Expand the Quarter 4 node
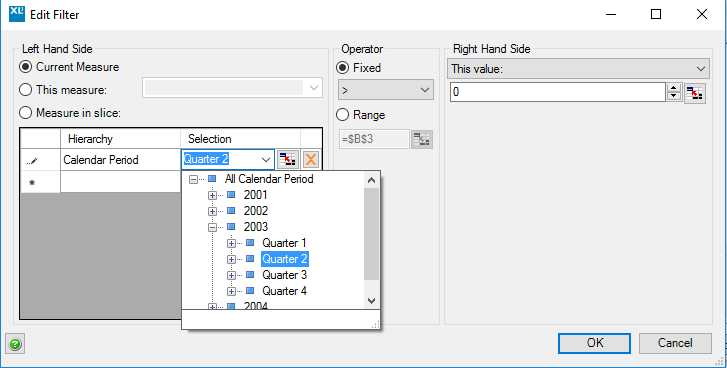Screen dimensions: 727x368 231,292
